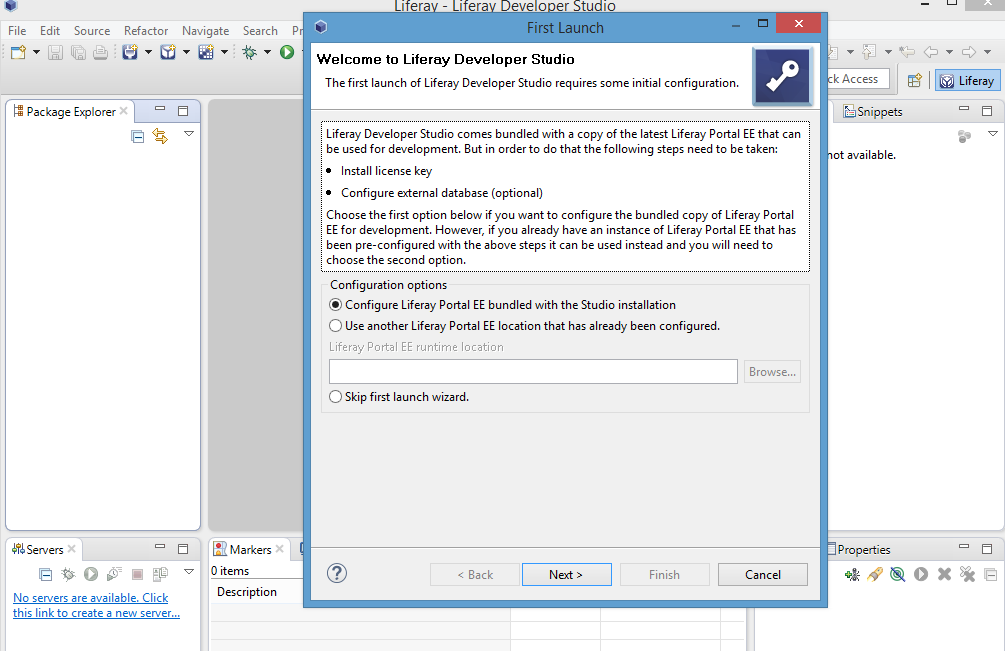Click the Open Perspective icon
This screenshot has width=1005, height=651.
click(x=915, y=81)
